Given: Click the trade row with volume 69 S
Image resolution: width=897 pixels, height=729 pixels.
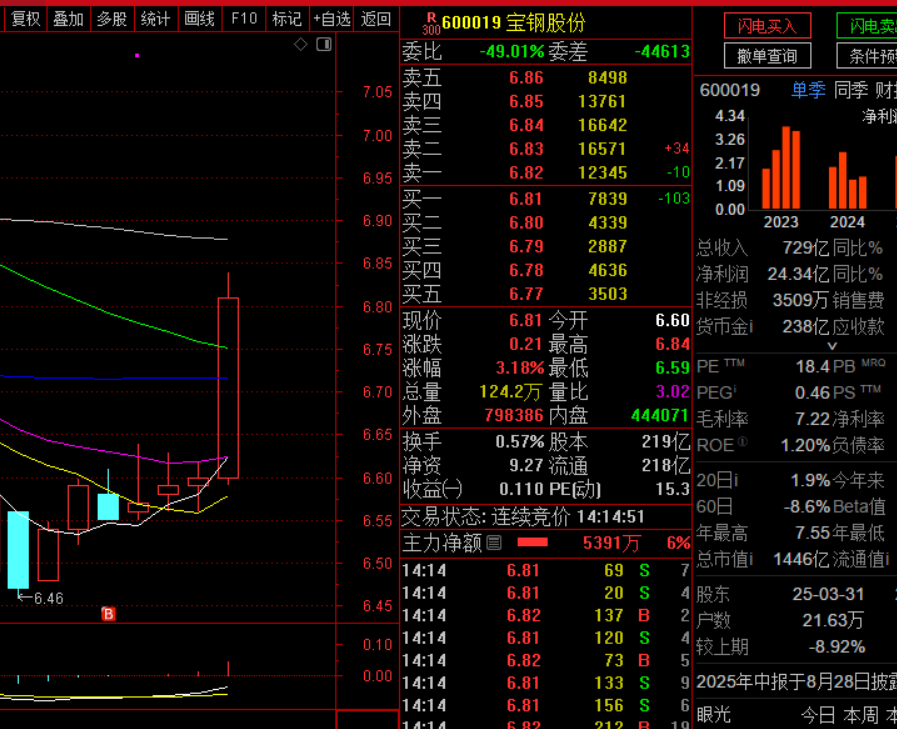Looking at the screenshot, I should click(545, 570).
